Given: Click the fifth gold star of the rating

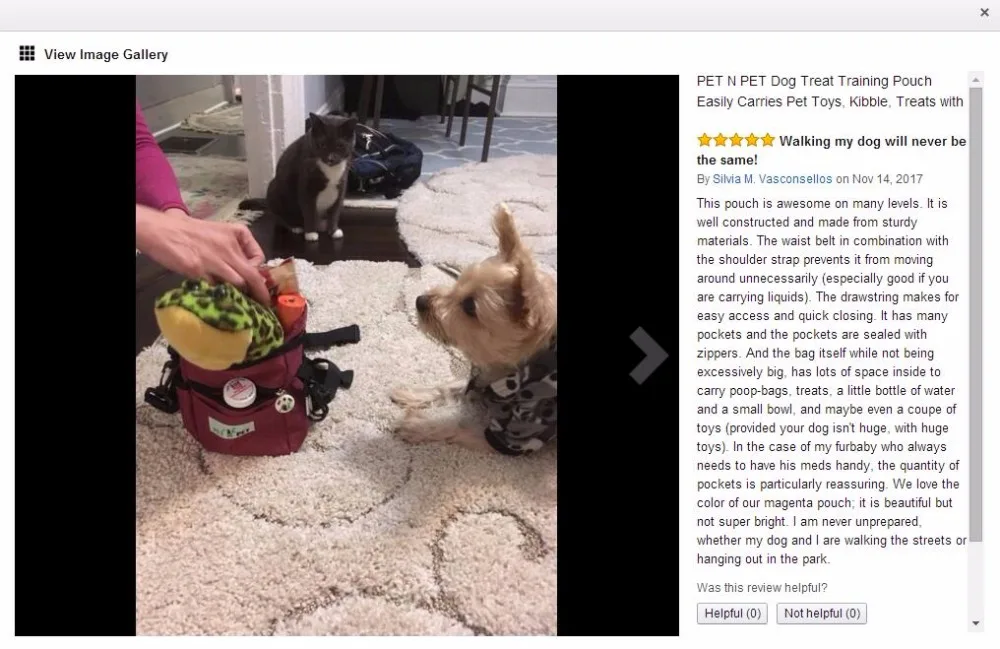Looking at the screenshot, I should coord(767,140).
